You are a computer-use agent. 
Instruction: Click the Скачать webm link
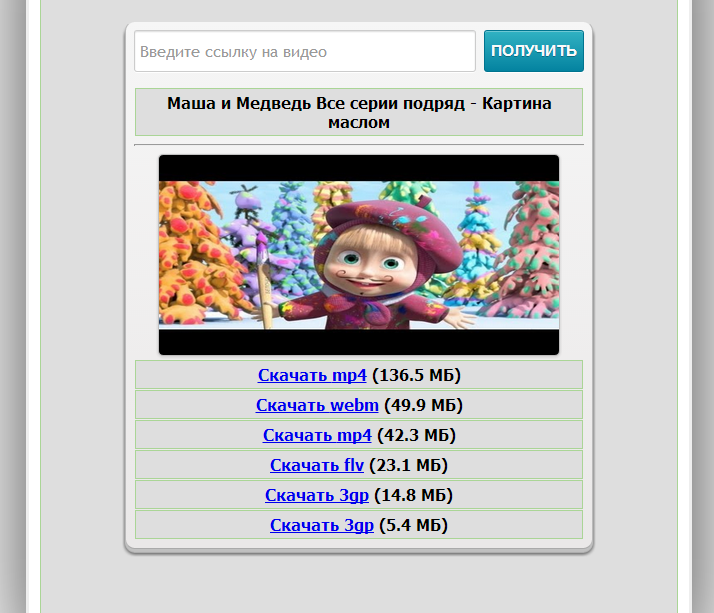pos(317,405)
